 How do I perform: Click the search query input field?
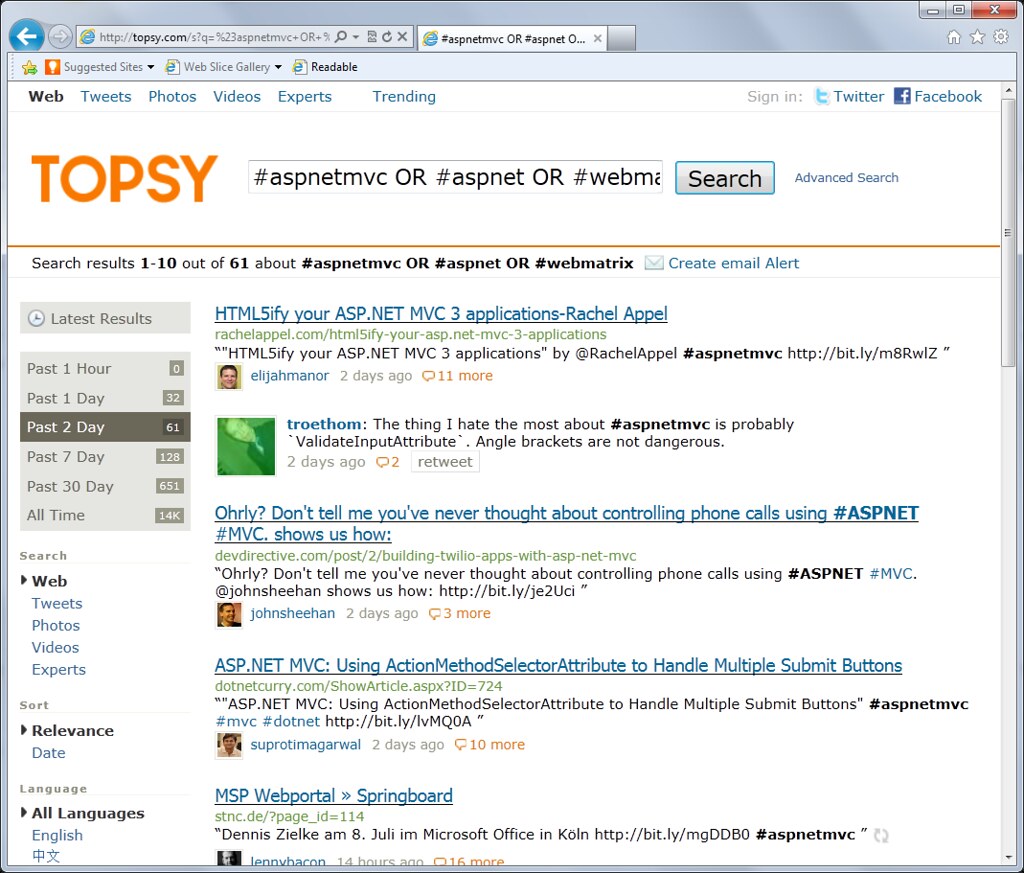[455, 177]
